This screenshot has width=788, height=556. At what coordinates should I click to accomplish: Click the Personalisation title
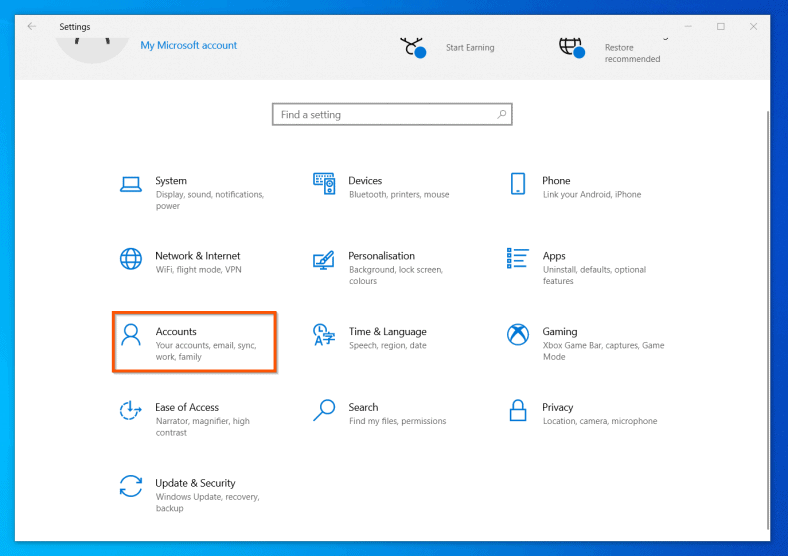[x=381, y=256]
